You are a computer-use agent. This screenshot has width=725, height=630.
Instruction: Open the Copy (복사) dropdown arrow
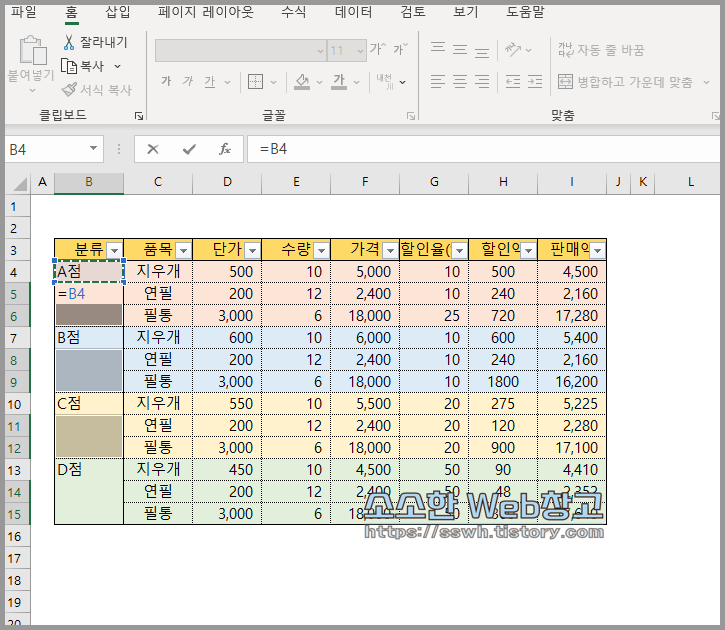117,67
